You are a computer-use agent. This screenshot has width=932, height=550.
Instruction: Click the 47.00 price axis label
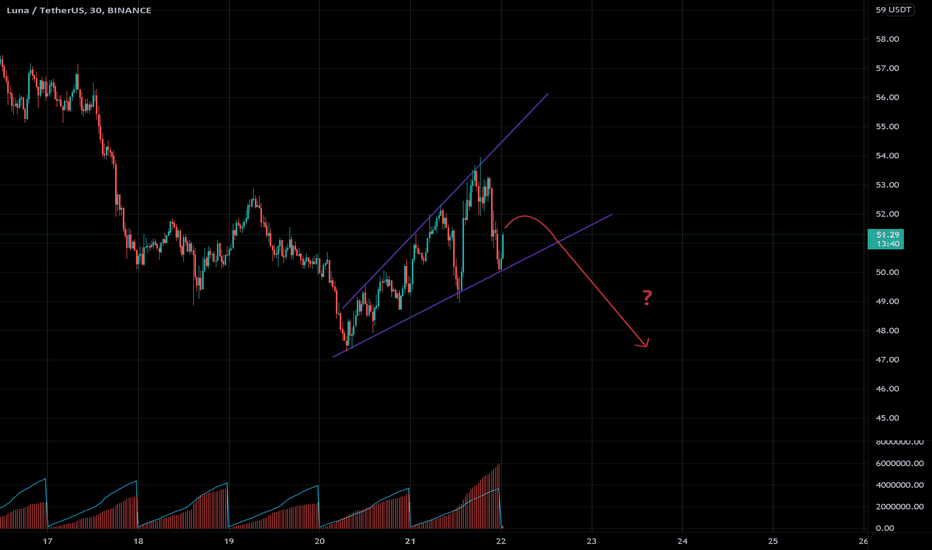887,360
